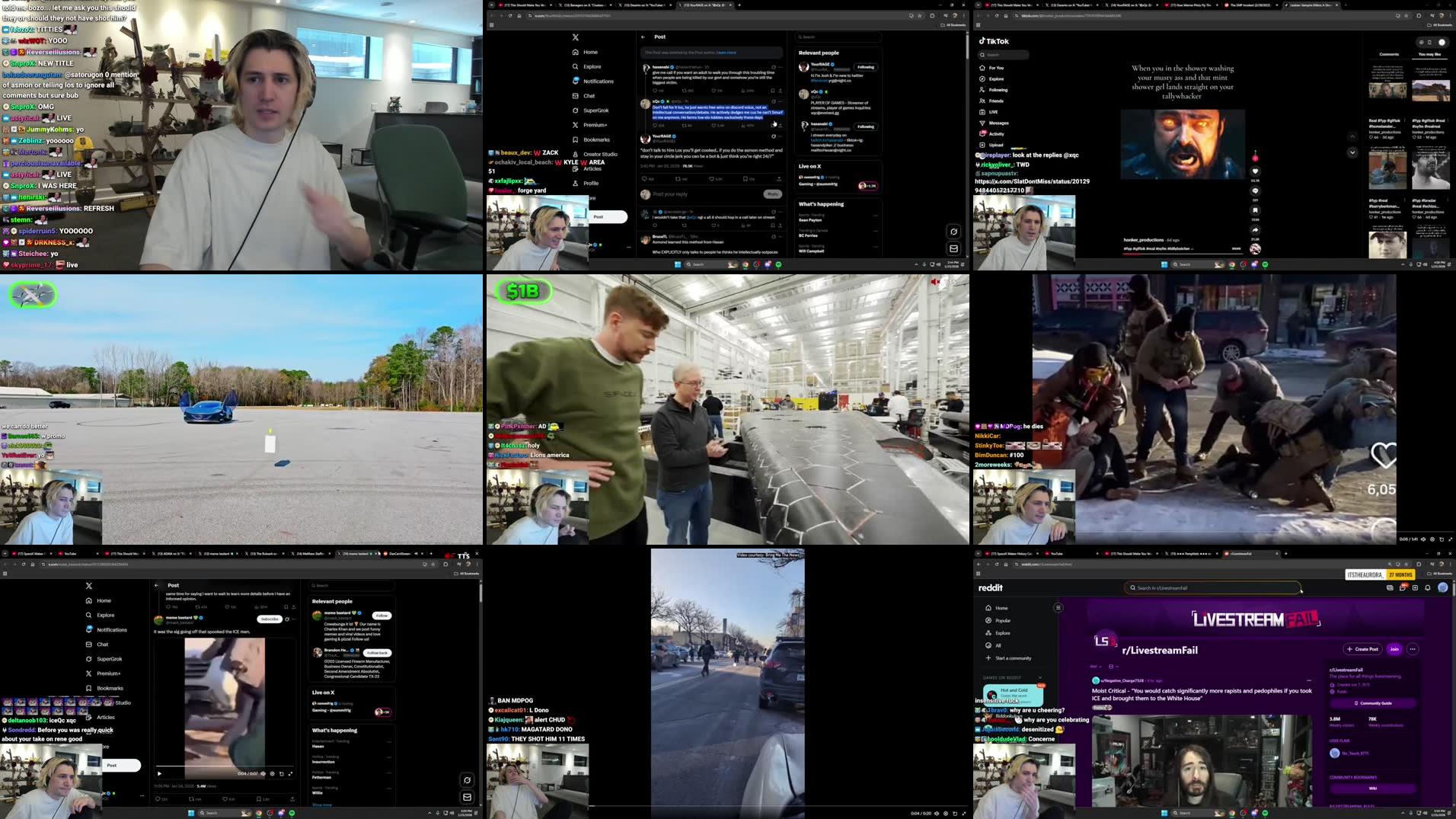Open Upload in the TikTok sidebar

click(x=995, y=145)
